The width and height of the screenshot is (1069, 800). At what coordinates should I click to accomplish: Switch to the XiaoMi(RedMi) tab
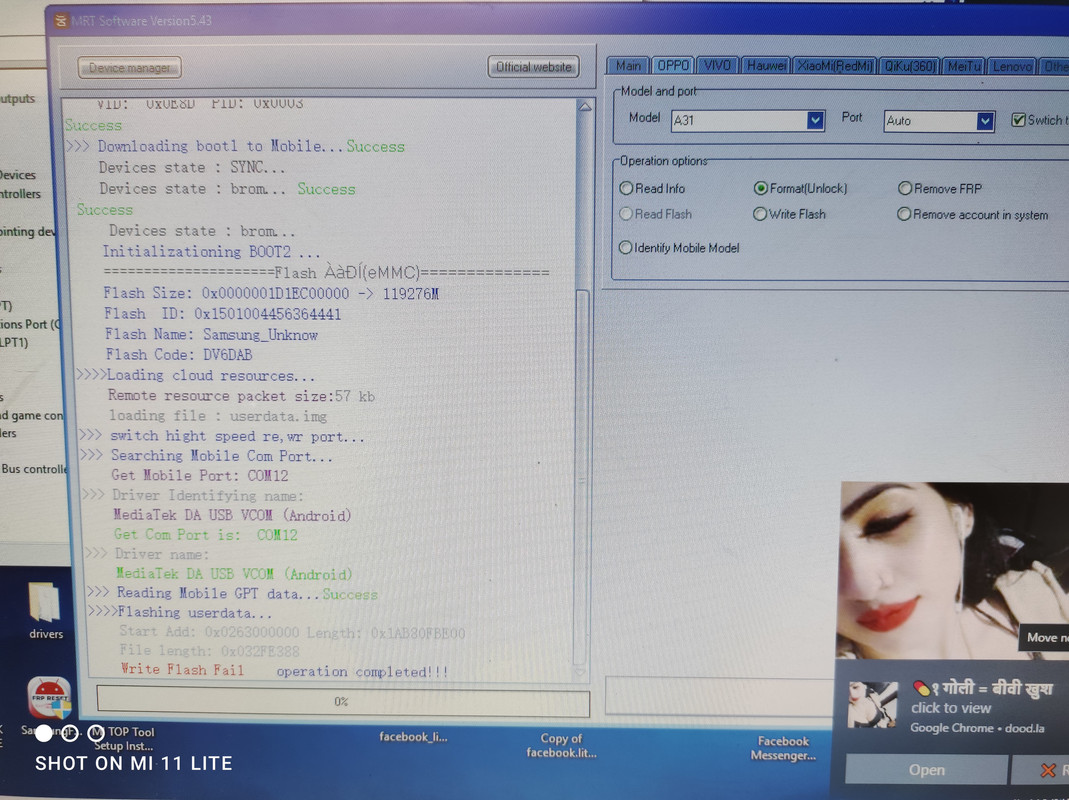point(835,65)
